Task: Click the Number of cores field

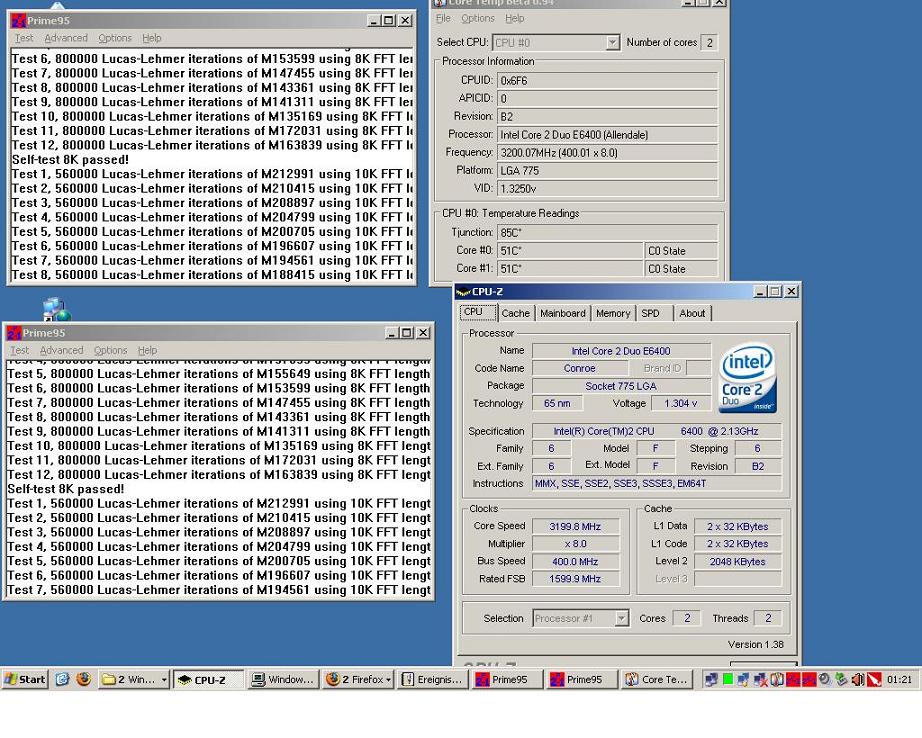Action: 710,43
